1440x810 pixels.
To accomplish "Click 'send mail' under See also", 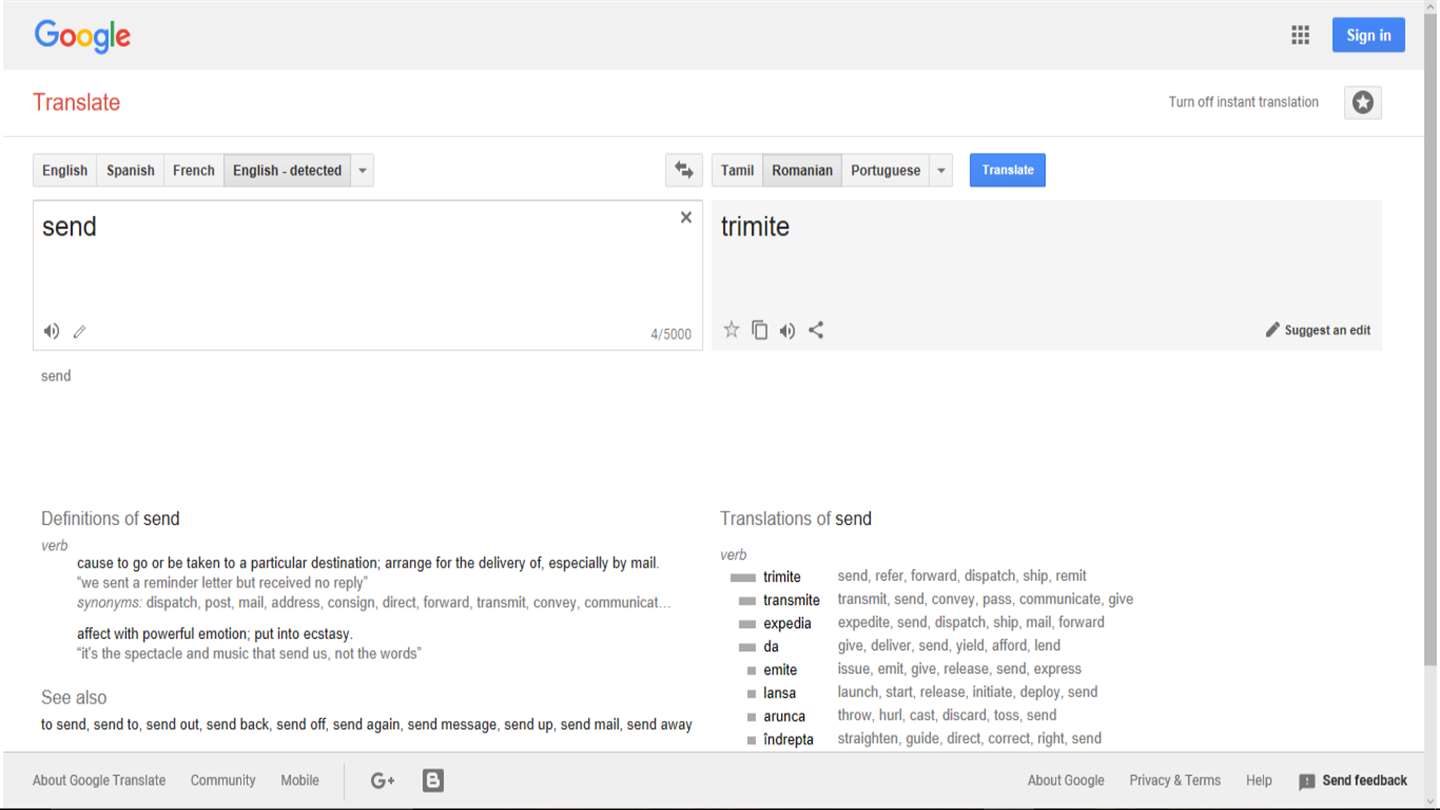I will pyautogui.click(x=591, y=724).
